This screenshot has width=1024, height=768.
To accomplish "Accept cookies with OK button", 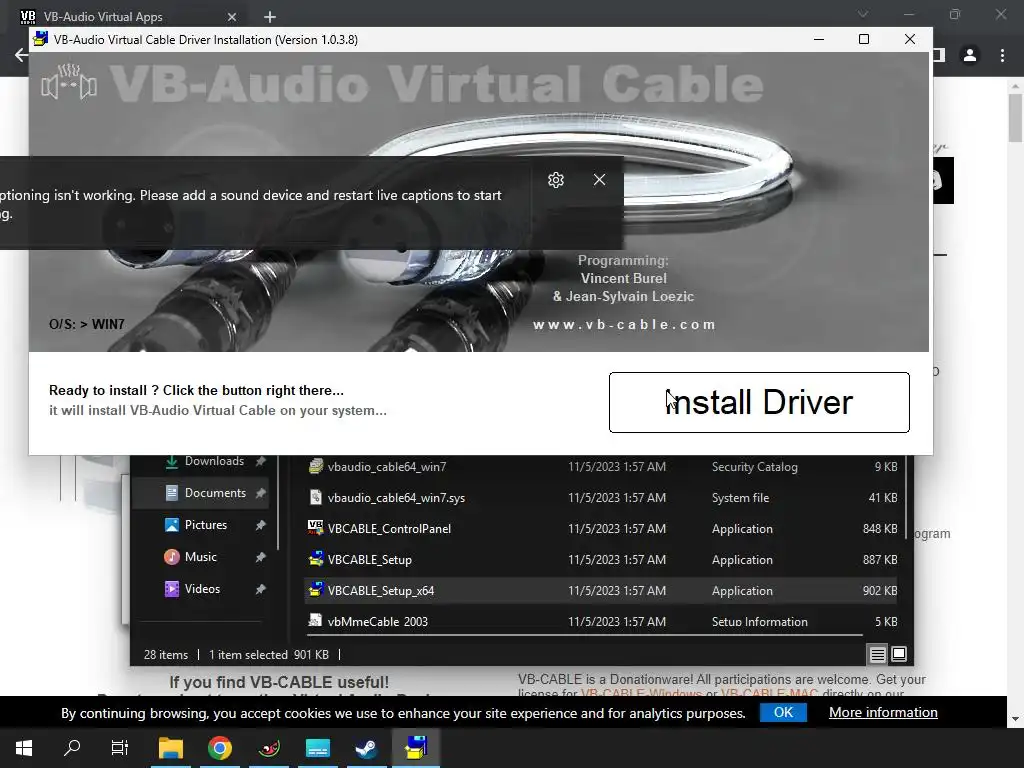I will [x=783, y=712].
